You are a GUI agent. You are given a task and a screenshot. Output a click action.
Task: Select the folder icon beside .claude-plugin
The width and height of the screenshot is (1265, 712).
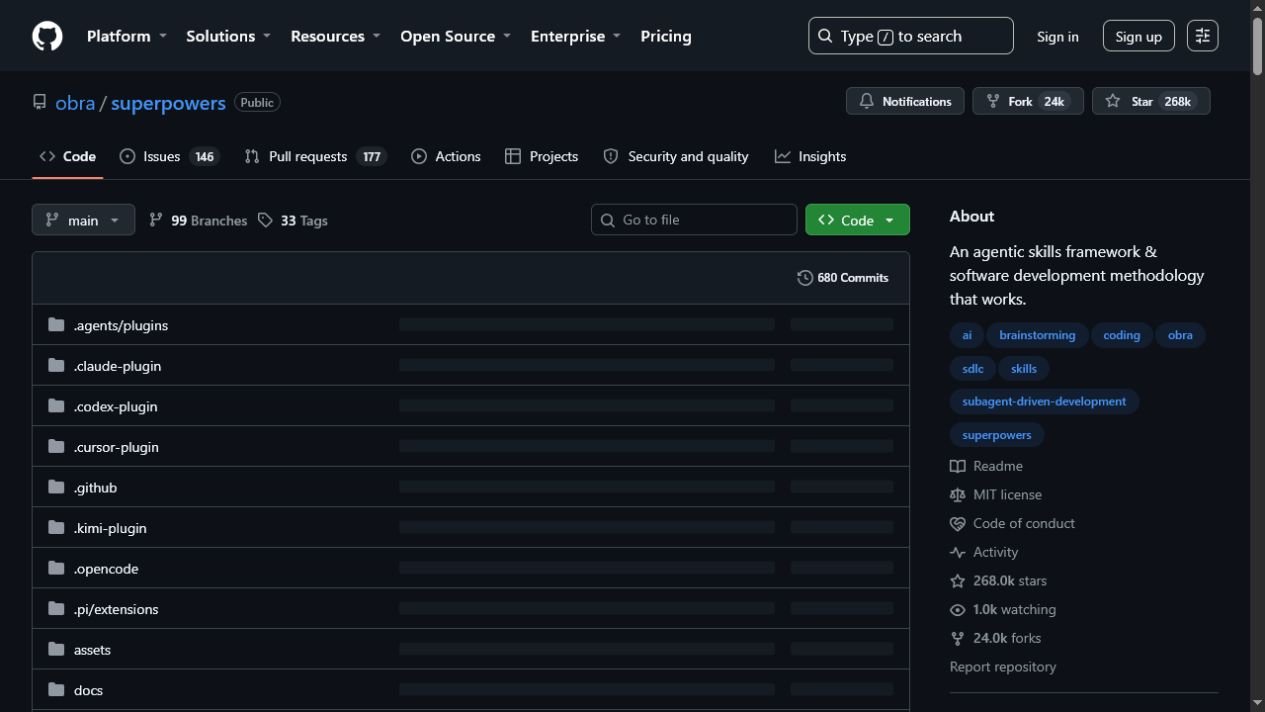56,365
